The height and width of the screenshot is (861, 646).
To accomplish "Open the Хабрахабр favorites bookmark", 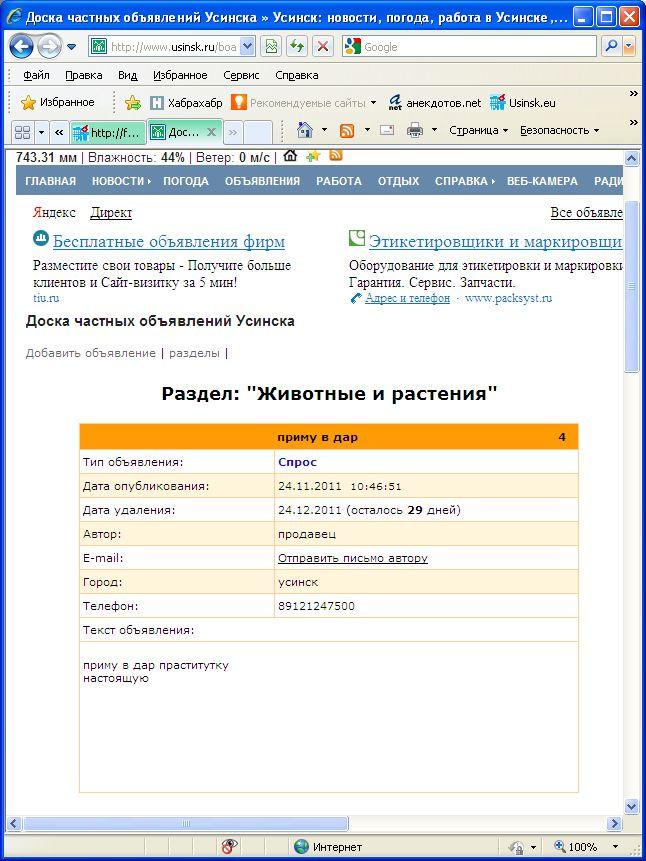I will pyautogui.click(x=186, y=102).
